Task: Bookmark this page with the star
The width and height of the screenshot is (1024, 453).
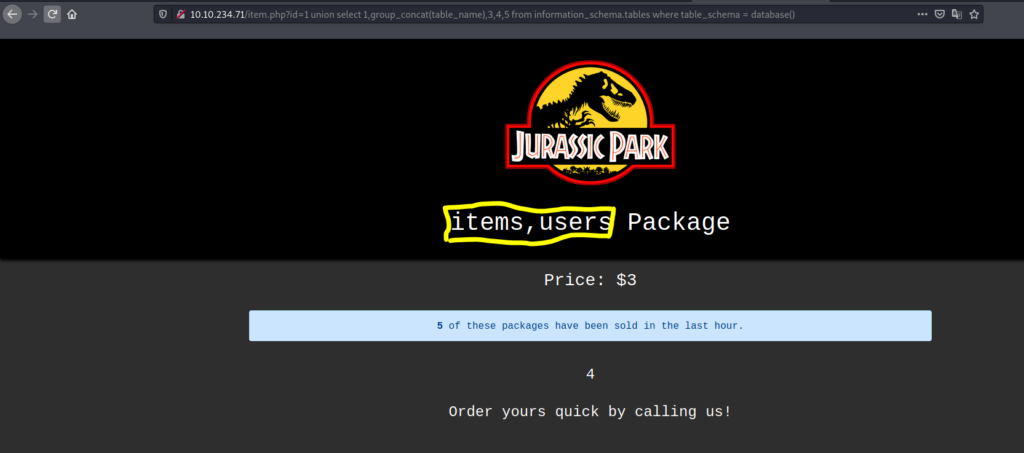Action: 974,15
